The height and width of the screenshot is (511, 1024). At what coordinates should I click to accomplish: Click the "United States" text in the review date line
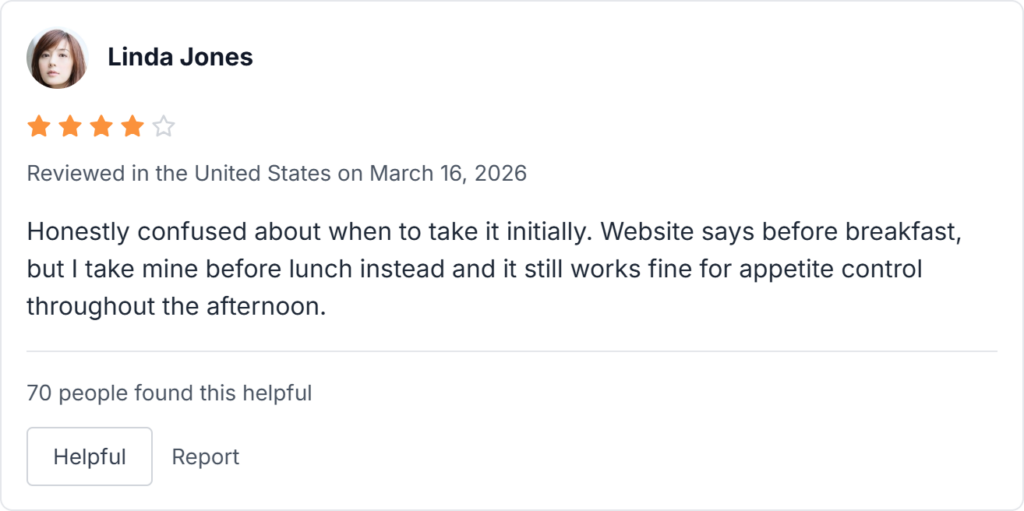[x=262, y=173]
